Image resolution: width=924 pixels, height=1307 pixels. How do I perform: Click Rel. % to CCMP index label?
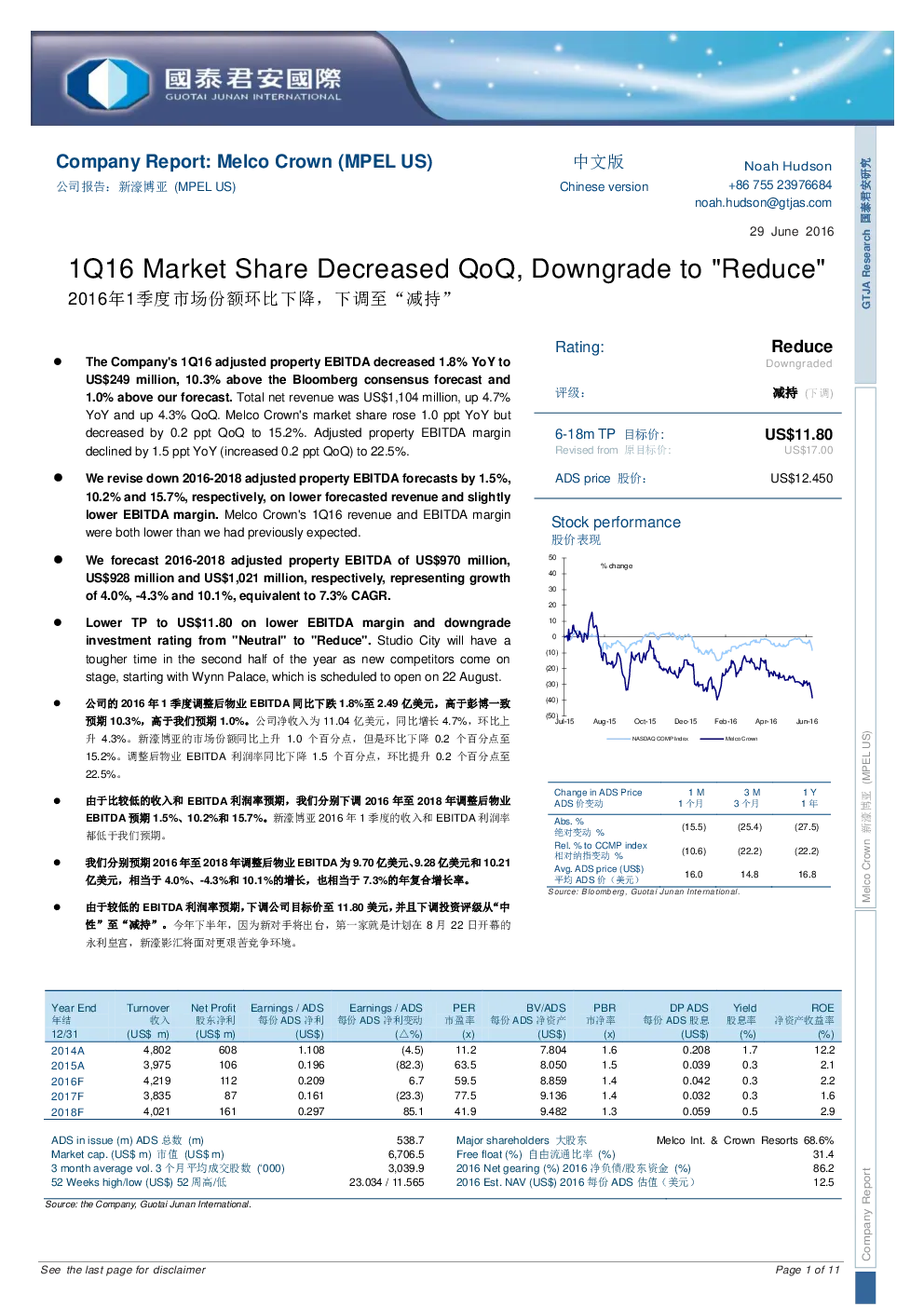(601, 846)
